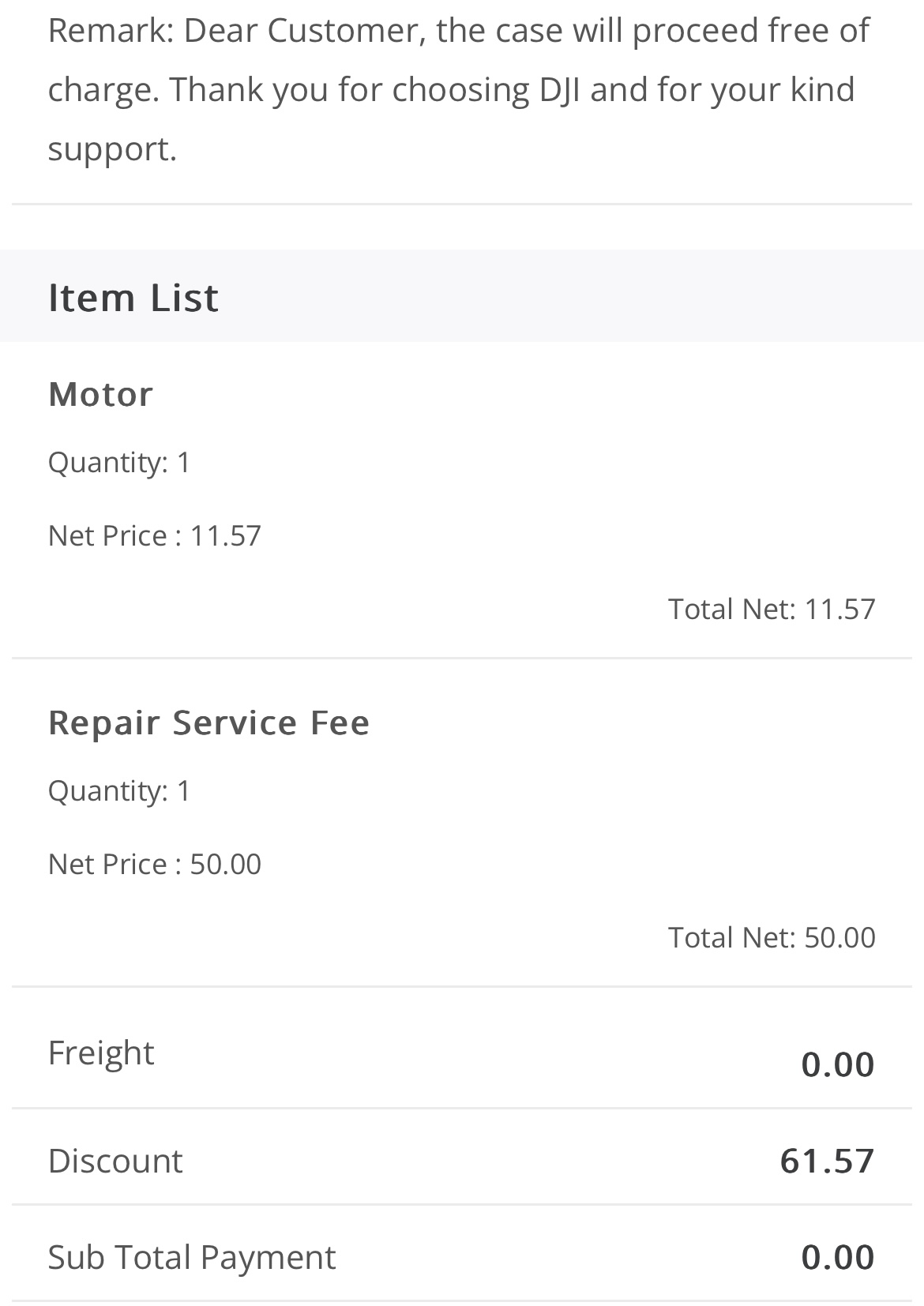Image resolution: width=924 pixels, height=1306 pixels.
Task: Select Total Net: 11.57 value
Action: point(772,609)
